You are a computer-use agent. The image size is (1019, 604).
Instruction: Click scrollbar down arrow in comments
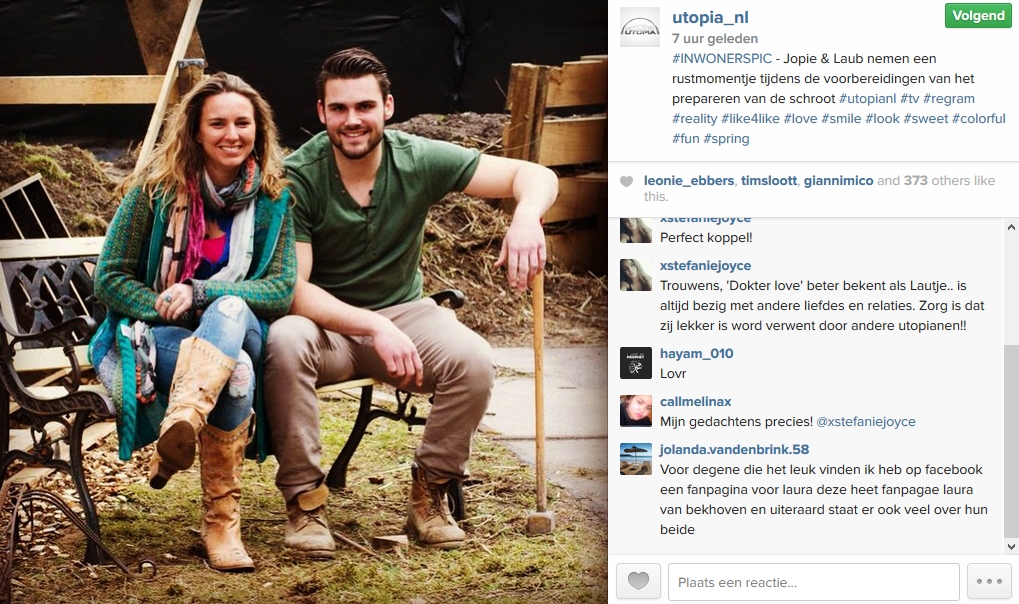(1011, 547)
